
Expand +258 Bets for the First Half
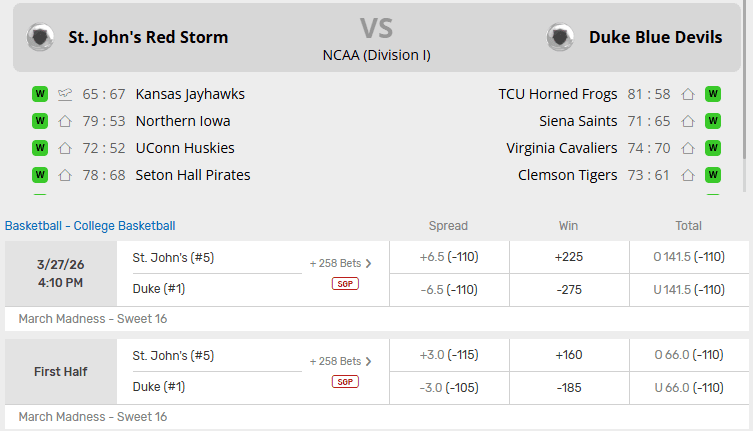(340, 361)
